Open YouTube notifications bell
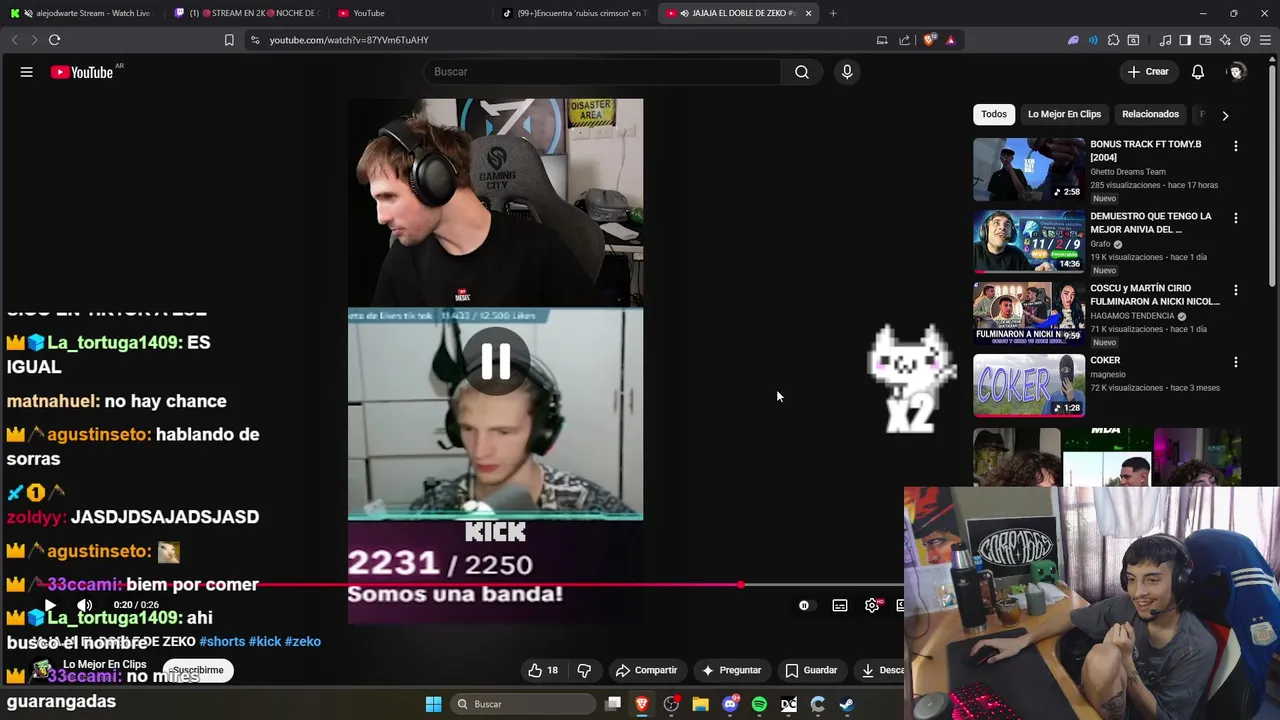Viewport: 1280px width, 720px height. (1198, 72)
